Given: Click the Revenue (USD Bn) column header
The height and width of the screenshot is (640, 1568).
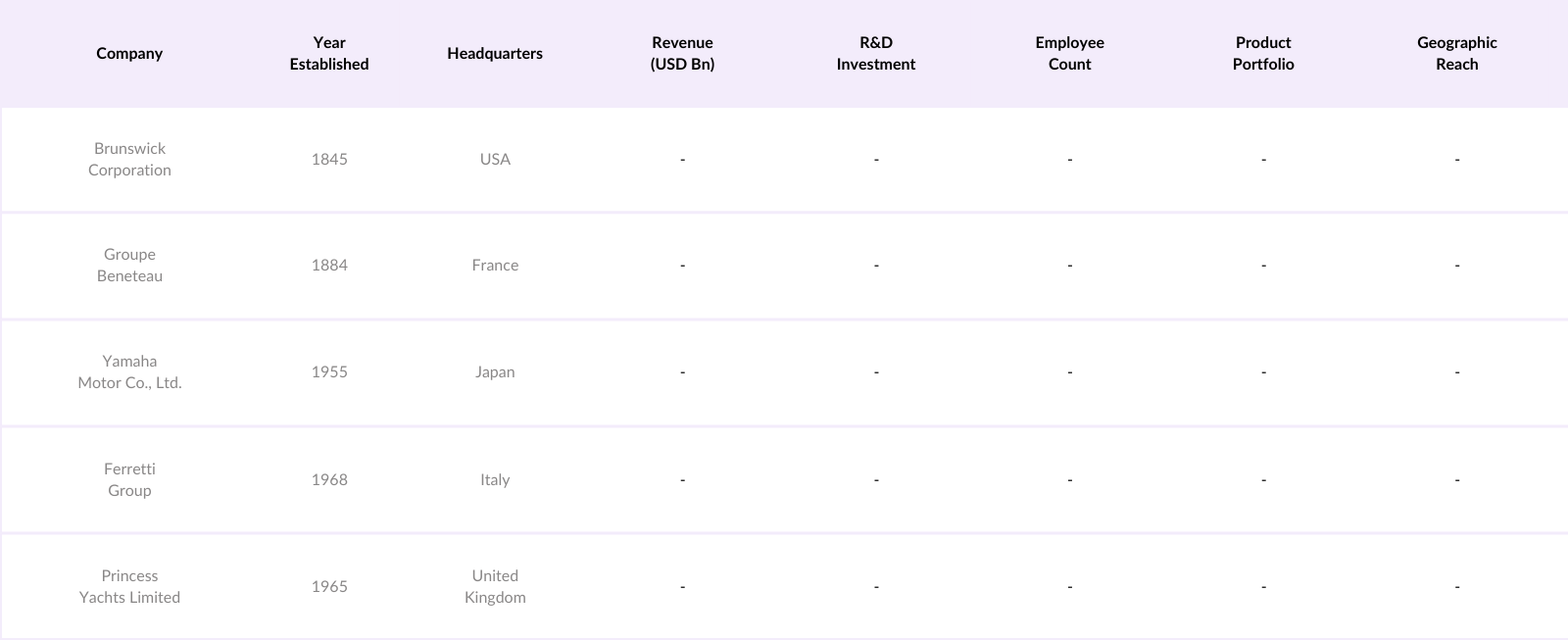Looking at the screenshot, I should (682, 53).
